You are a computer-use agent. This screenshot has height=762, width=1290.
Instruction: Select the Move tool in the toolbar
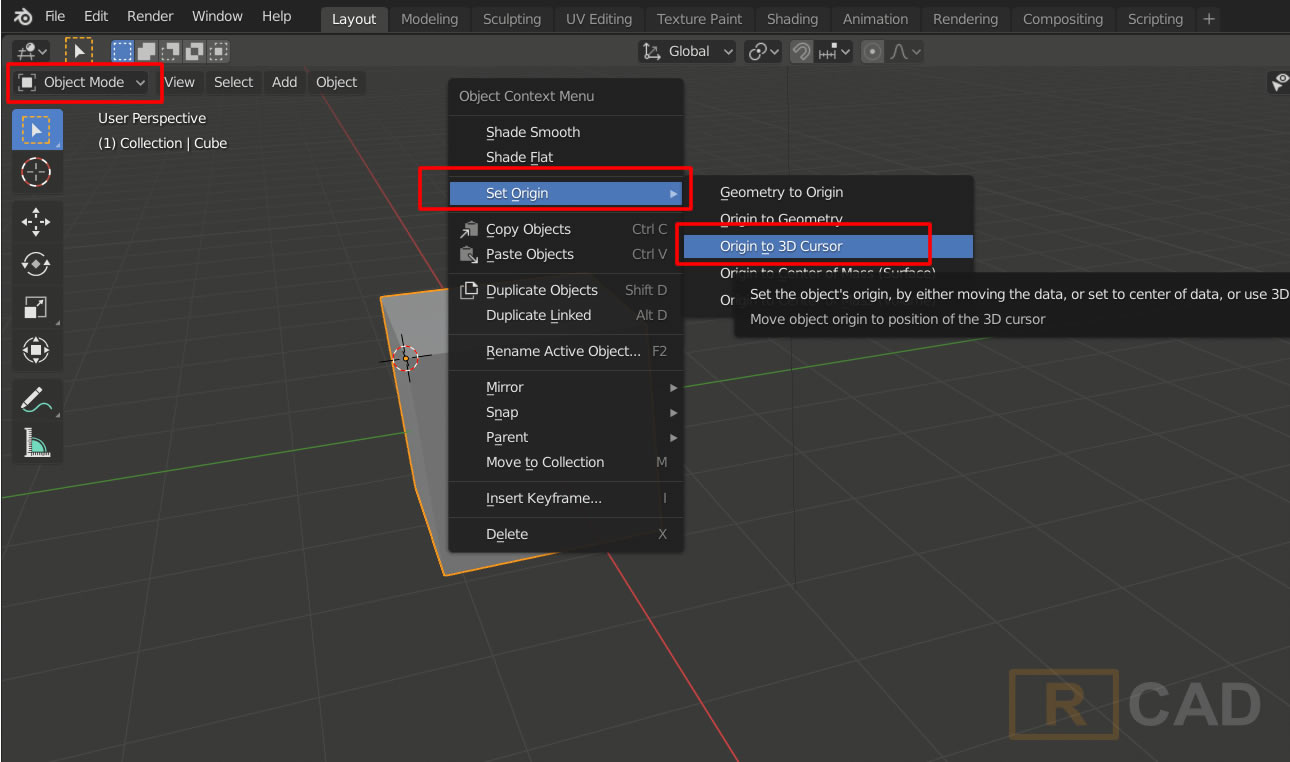click(x=37, y=221)
